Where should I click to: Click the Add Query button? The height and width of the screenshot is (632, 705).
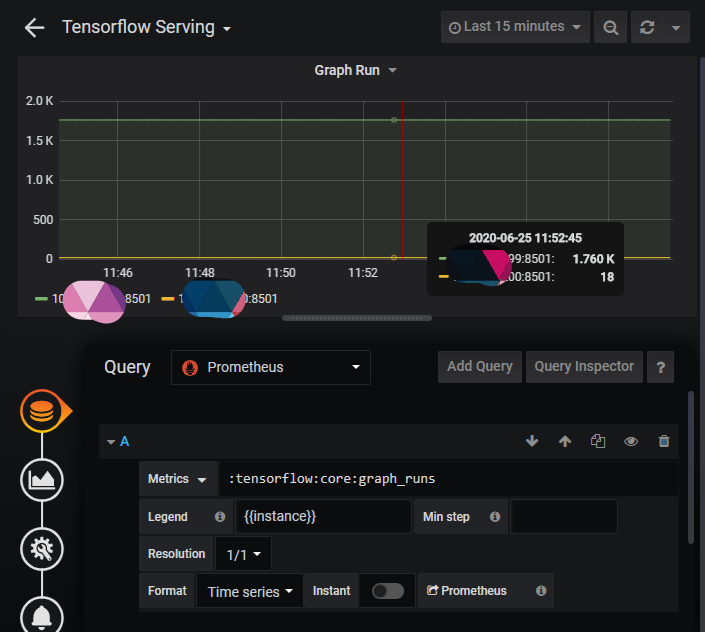coord(480,367)
